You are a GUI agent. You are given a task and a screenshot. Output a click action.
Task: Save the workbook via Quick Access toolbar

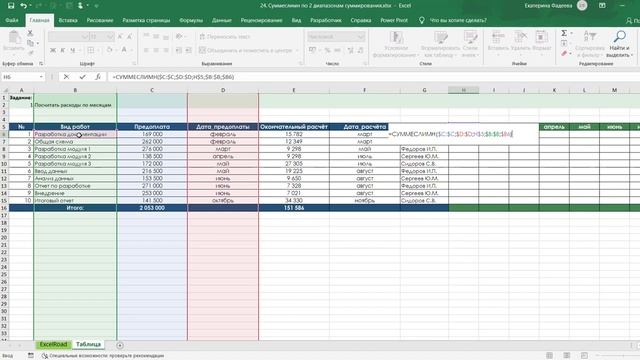[x=11, y=6]
